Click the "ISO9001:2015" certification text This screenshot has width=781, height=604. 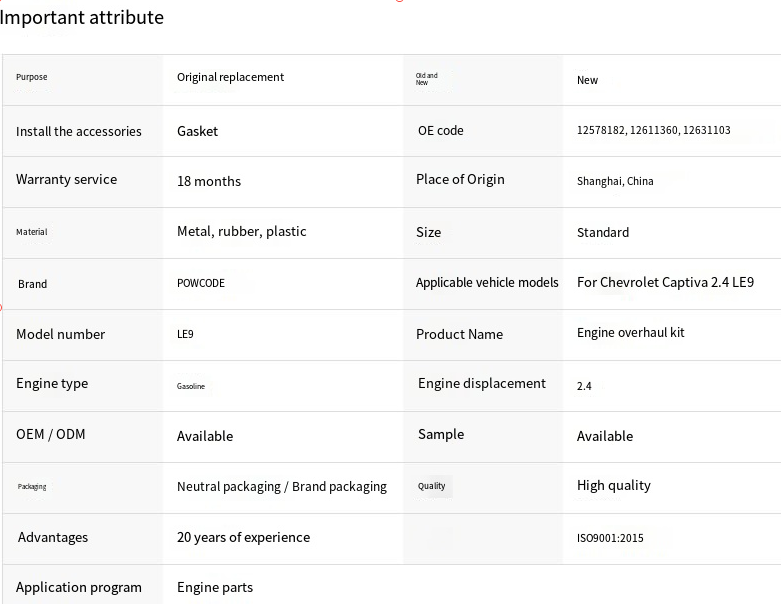610,538
